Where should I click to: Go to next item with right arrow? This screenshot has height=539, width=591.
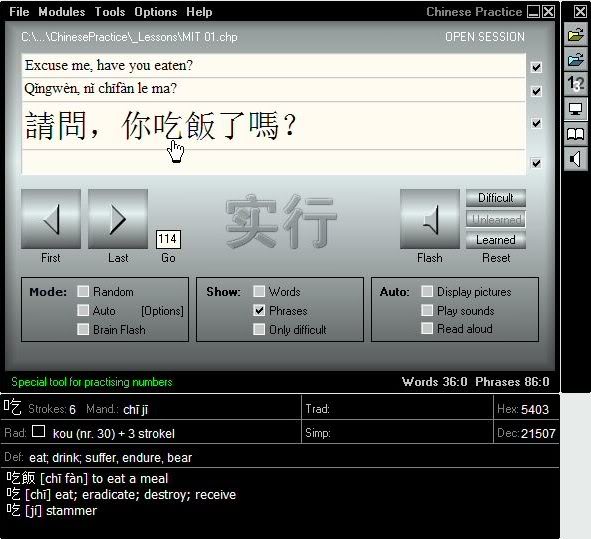click(x=118, y=219)
